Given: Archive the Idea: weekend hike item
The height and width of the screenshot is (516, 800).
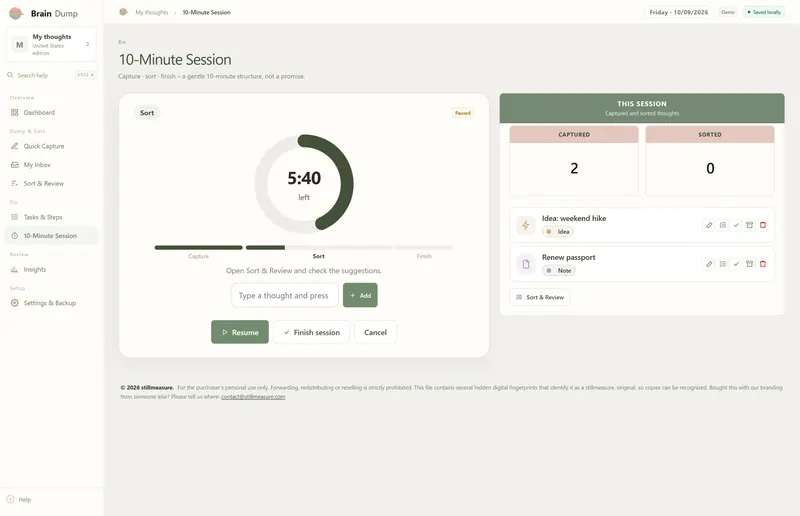Looking at the screenshot, I should [749, 225].
